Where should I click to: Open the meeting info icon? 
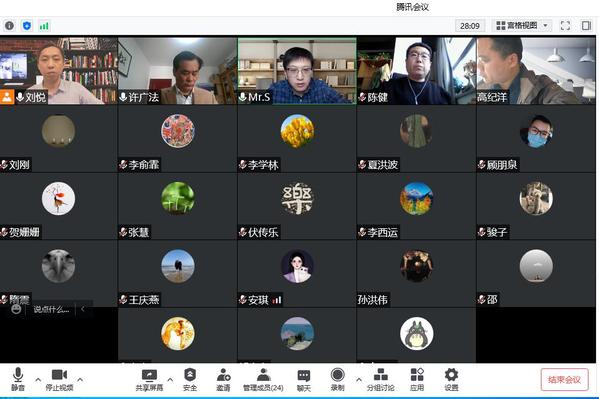(9, 26)
